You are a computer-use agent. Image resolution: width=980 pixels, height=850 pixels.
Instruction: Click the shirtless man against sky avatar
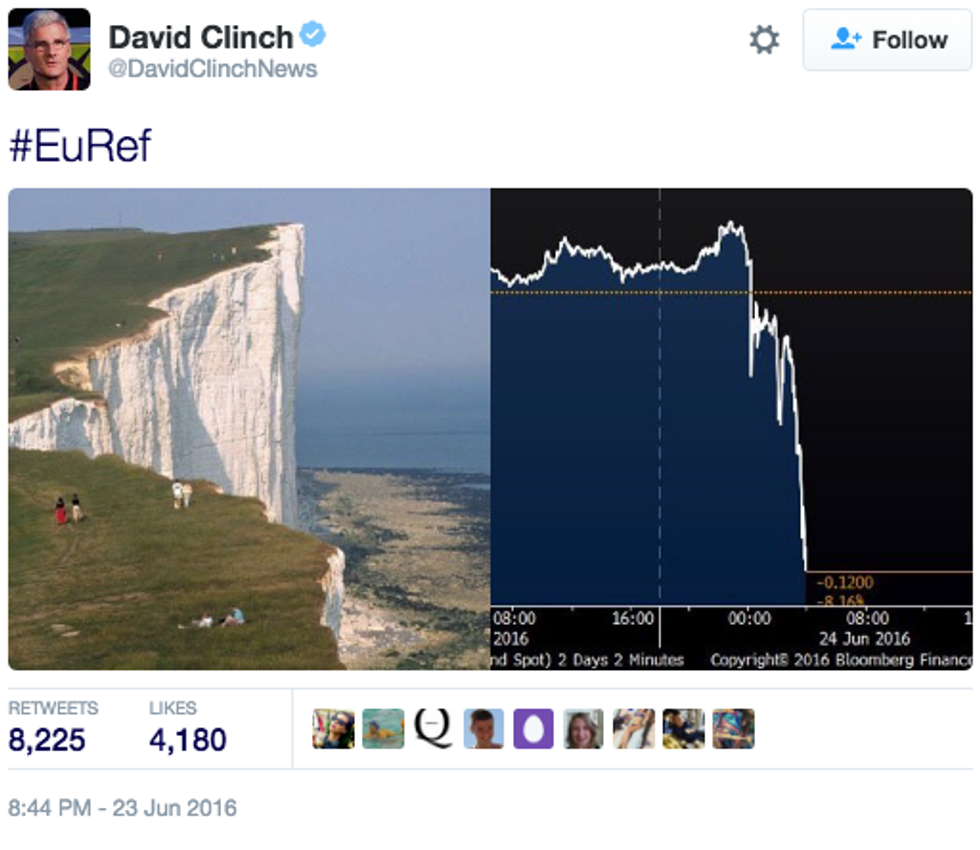483,729
